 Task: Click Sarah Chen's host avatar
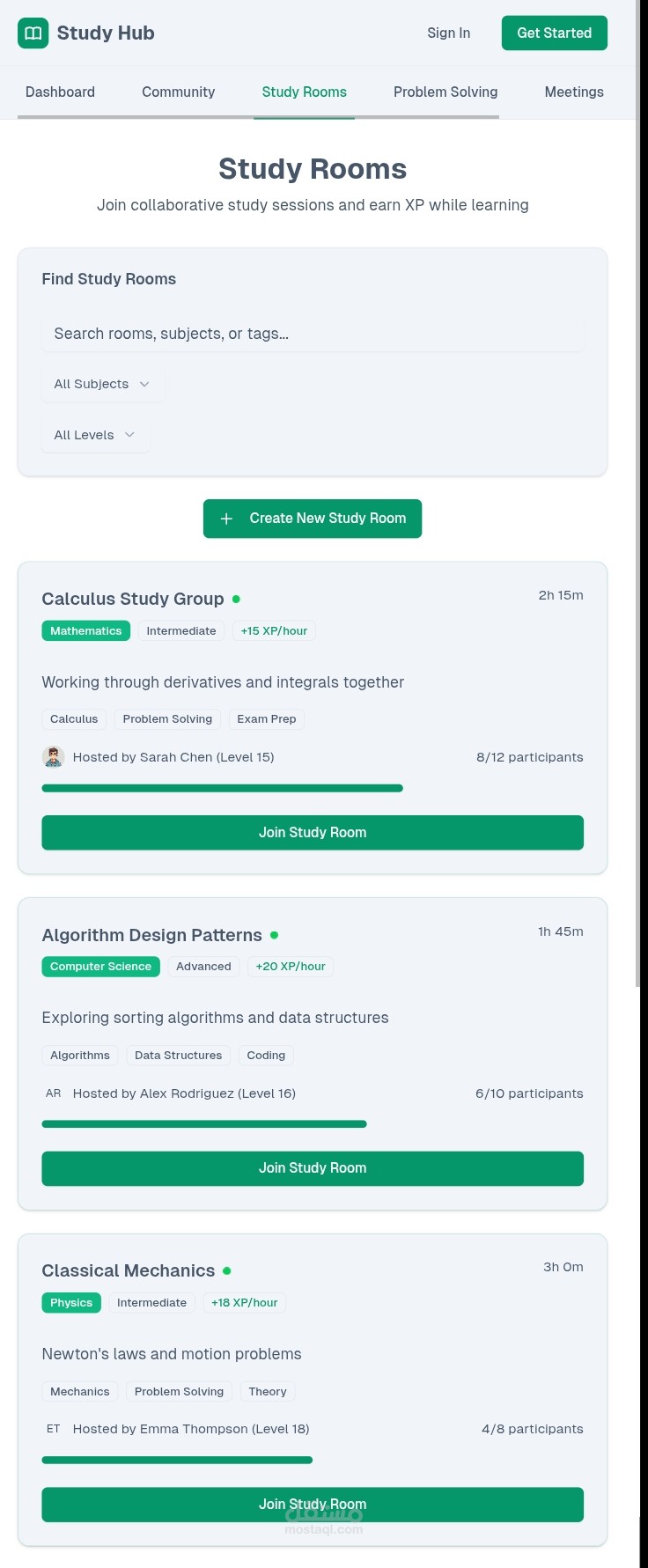(54, 757)
